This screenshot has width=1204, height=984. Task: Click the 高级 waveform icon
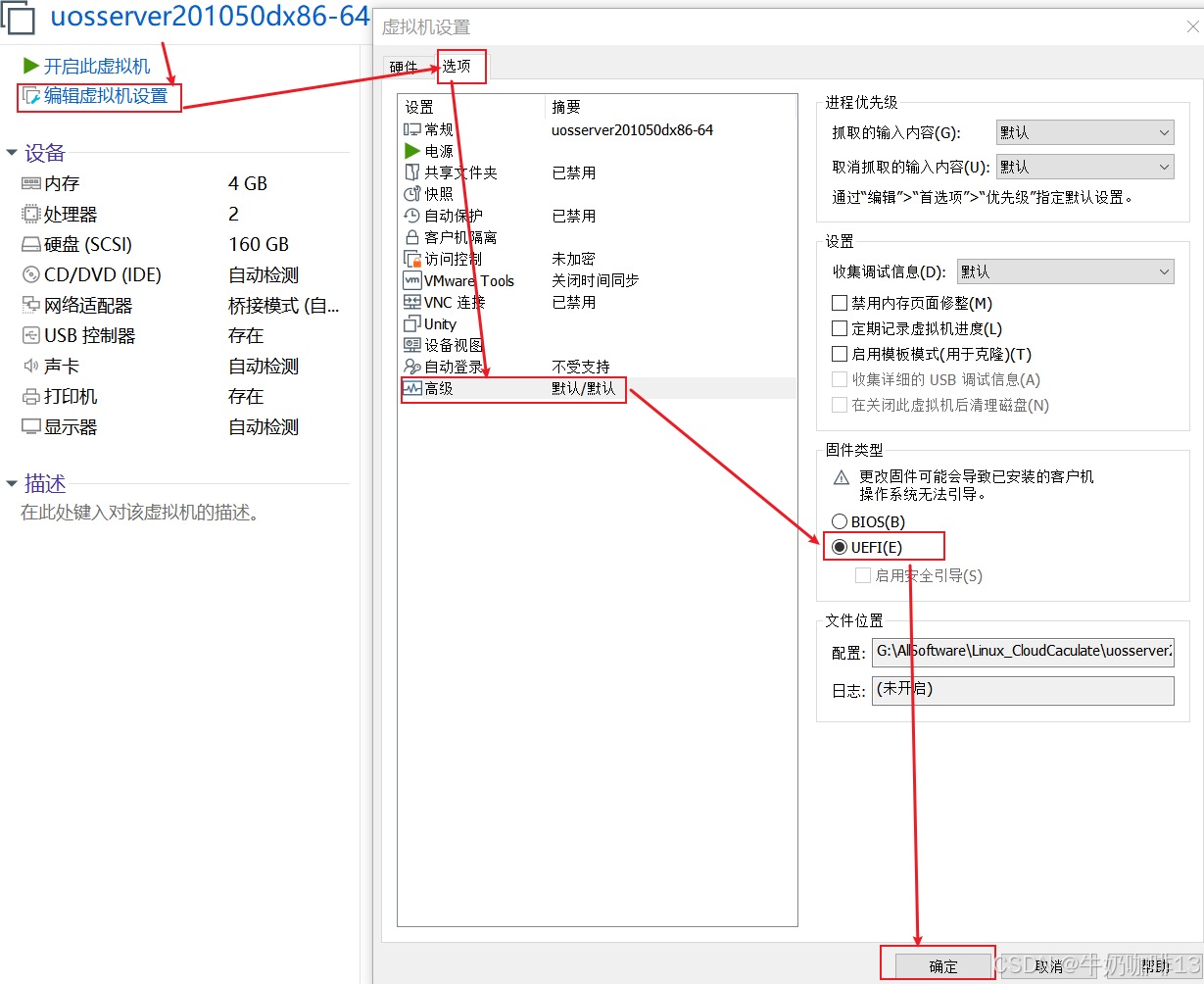pyautogui.click(x=412, y=389)
